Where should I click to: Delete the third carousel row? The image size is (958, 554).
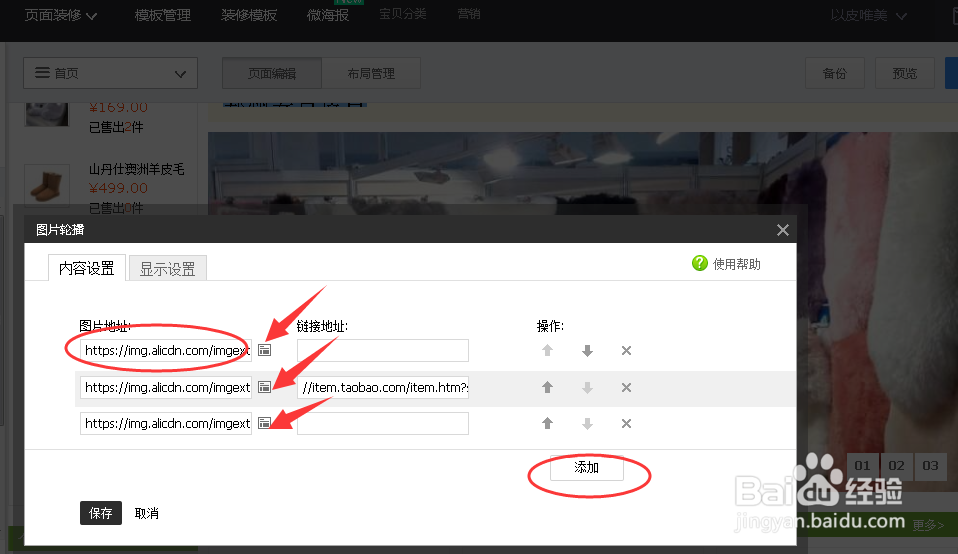626,423
